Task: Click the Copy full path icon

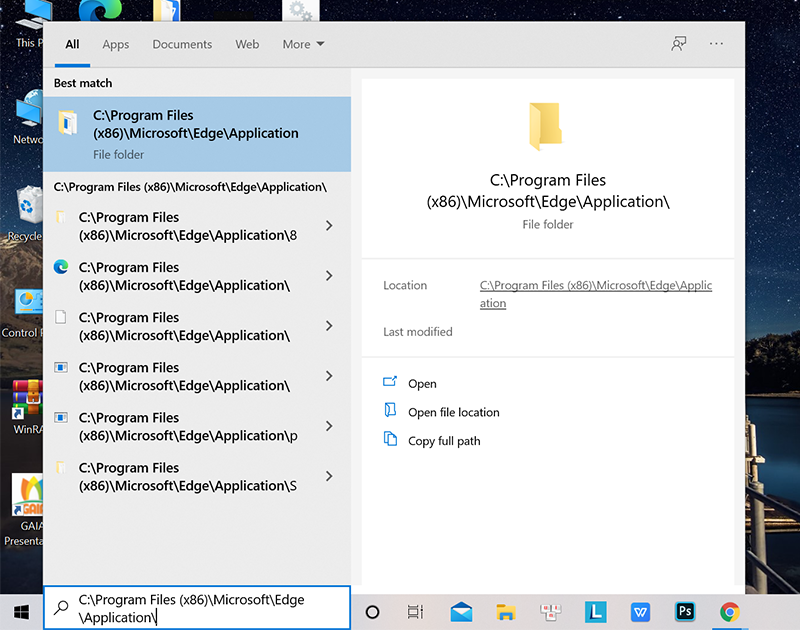Action: point(390,439)
